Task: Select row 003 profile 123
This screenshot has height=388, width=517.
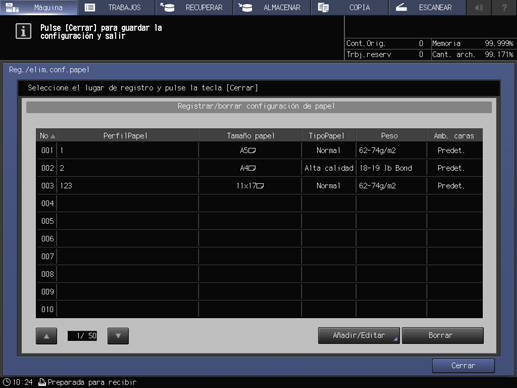Action: coord(259,186)
